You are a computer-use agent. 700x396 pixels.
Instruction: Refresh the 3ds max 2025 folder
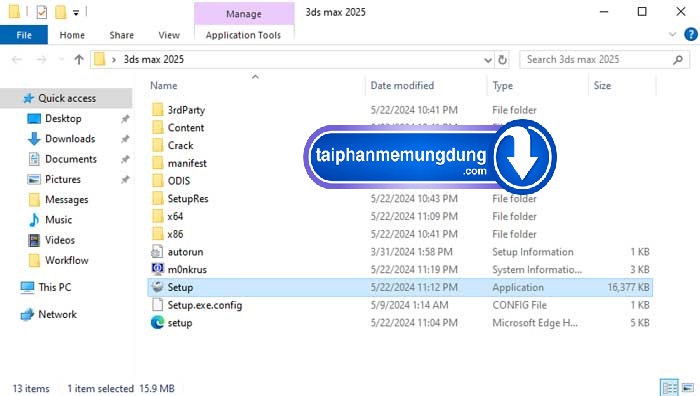coord(502,60)
